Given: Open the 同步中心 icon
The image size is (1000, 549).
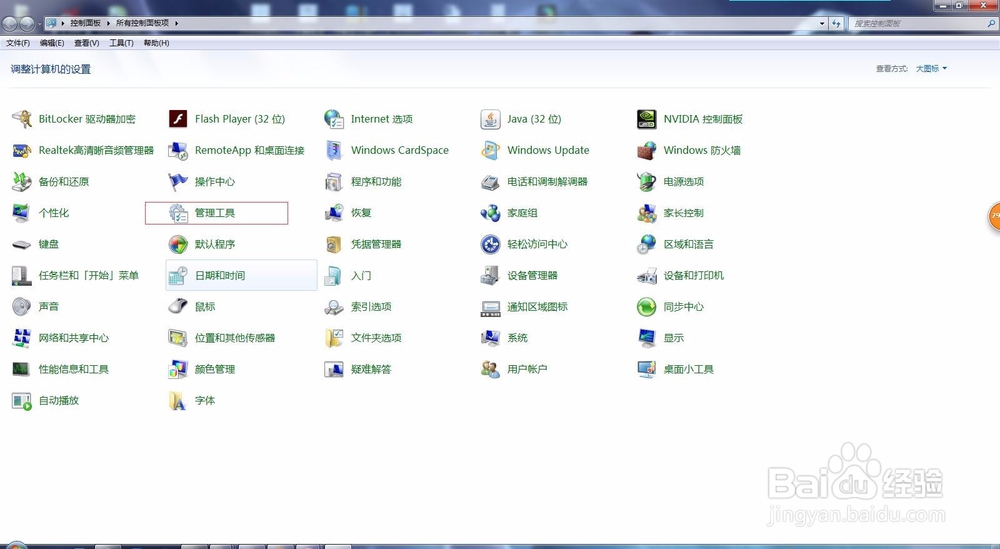Looking at the screenshot, I should (647, 307).
